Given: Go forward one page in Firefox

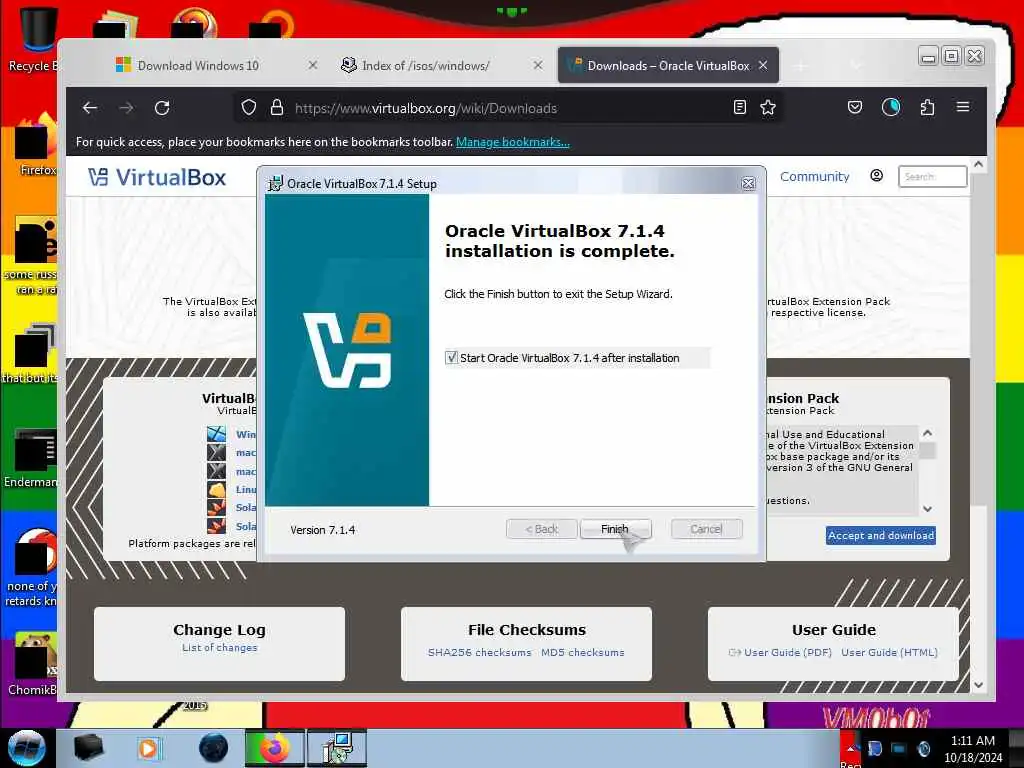Looking at the screenshot, I should pyautogui.click(x=126, y=108).
